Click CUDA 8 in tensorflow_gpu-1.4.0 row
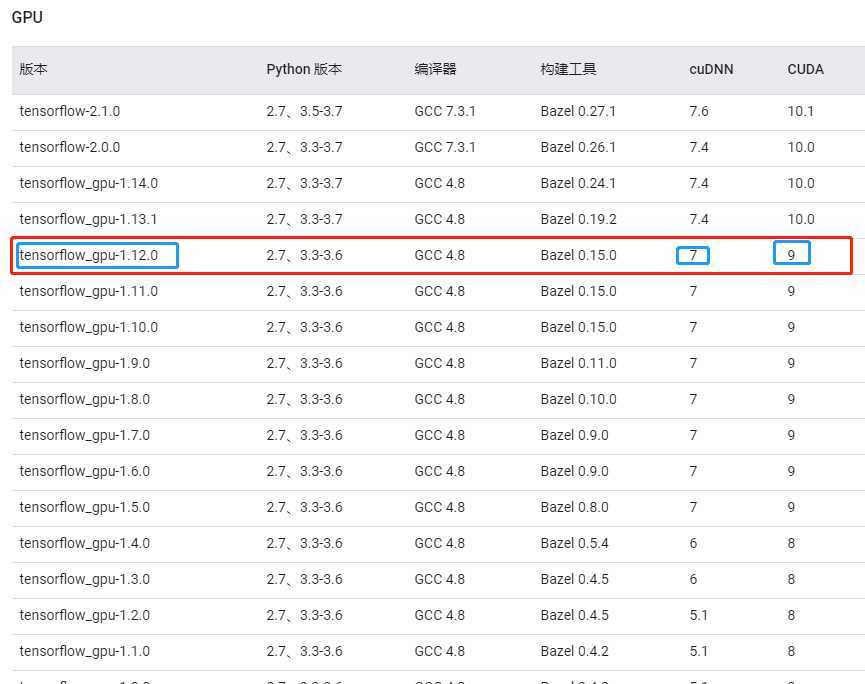The width and height of the screenshot is (865, 684). click(791, 543)
